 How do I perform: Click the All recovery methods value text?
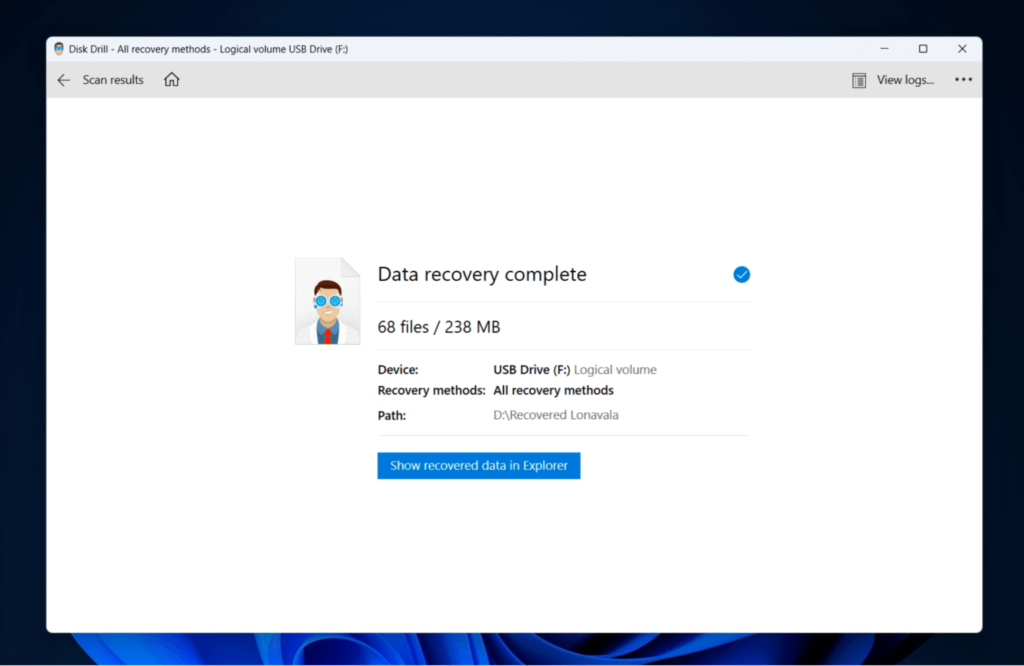[x=553, y=391]
